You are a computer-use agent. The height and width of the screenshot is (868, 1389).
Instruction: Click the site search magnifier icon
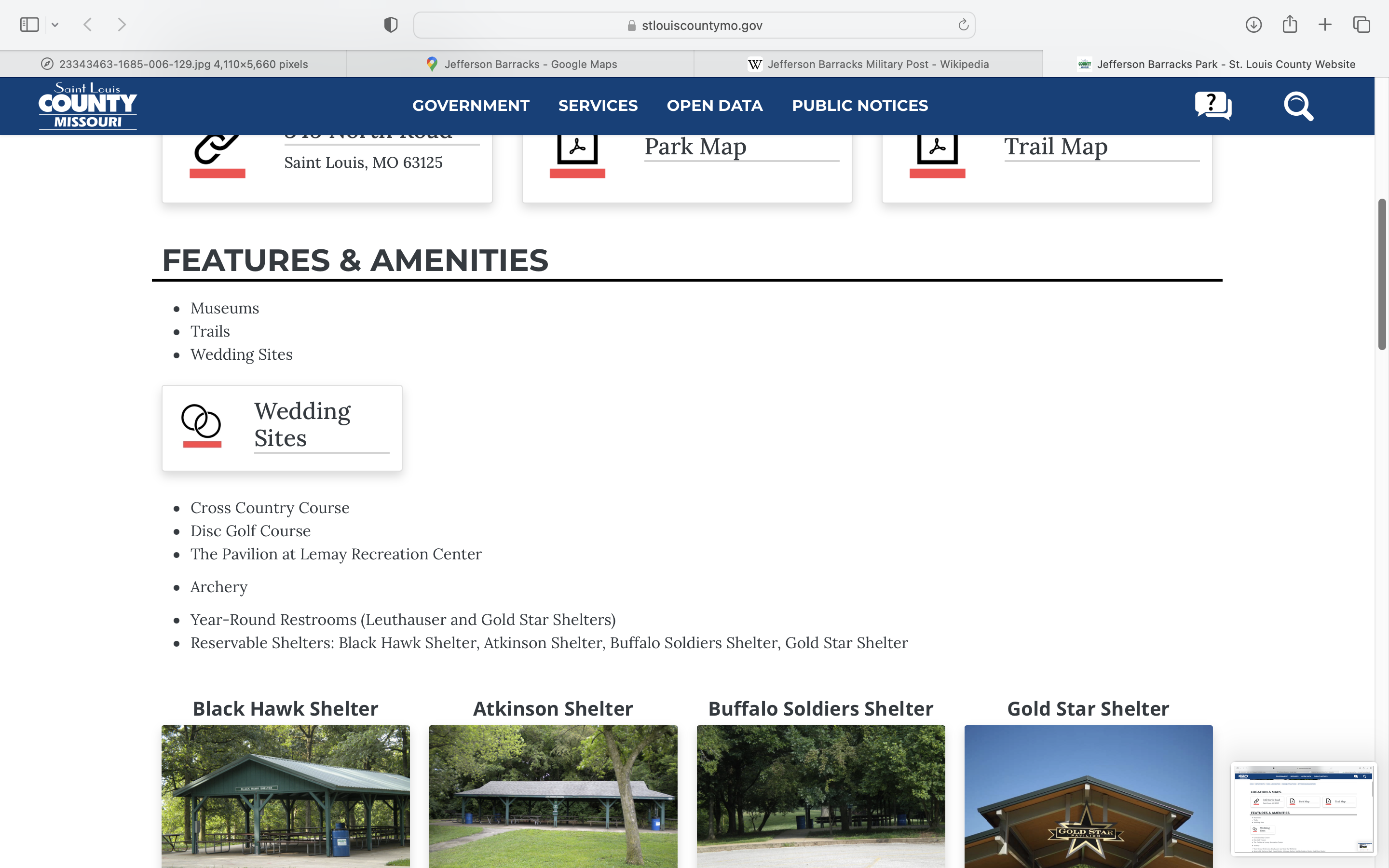(x=1298, y=106)
